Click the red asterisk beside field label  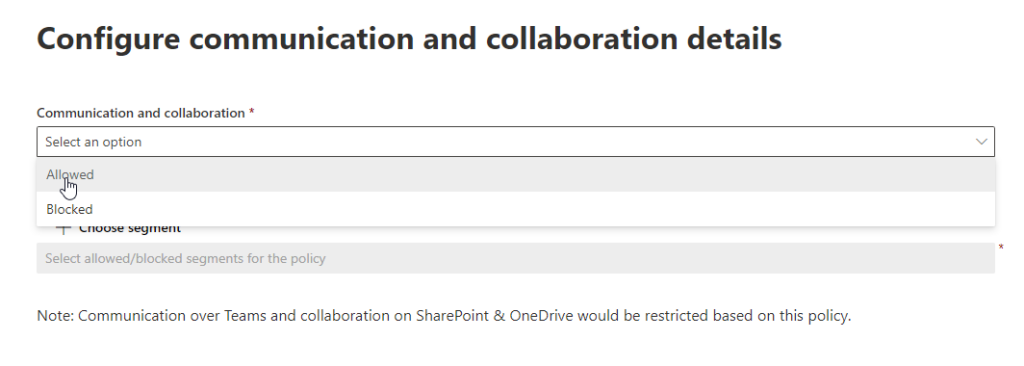pyautogui.click(x=251, y=112)
